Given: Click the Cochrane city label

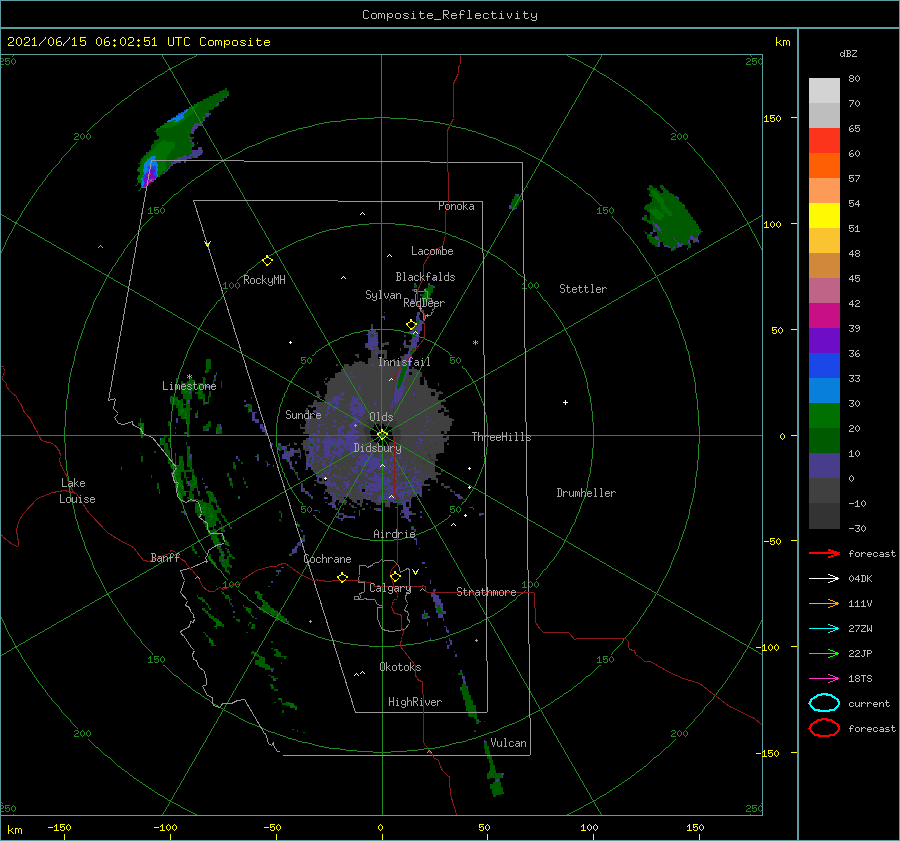Looking at the screenshot, I should coord(327,559).
